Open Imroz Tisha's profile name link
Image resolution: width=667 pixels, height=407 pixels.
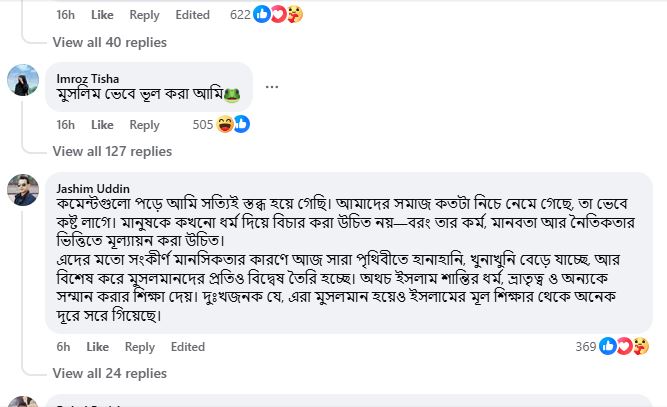pyautogui.click(x=87, y=79)
